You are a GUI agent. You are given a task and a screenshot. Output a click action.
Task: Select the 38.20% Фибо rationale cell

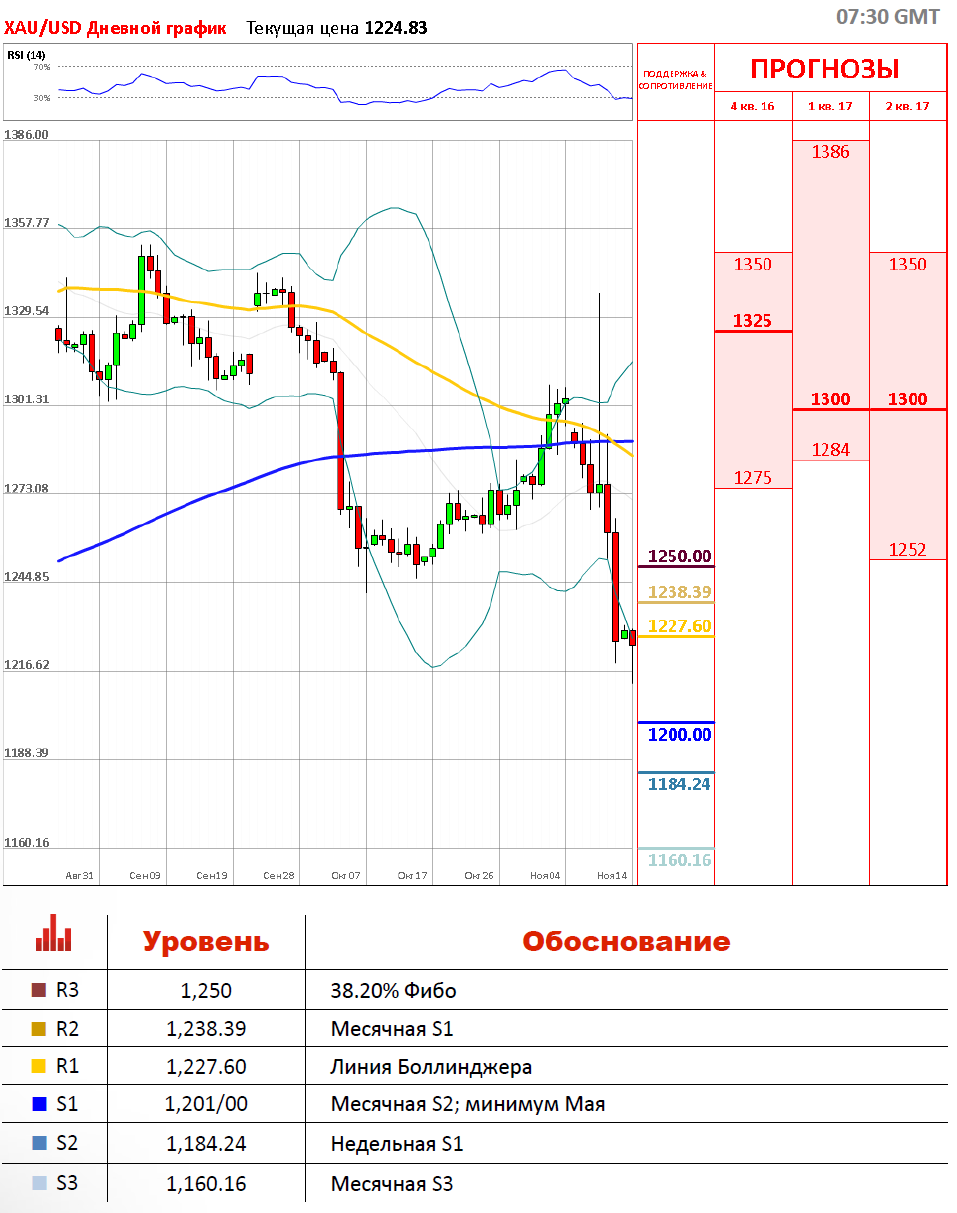[393, 991]
